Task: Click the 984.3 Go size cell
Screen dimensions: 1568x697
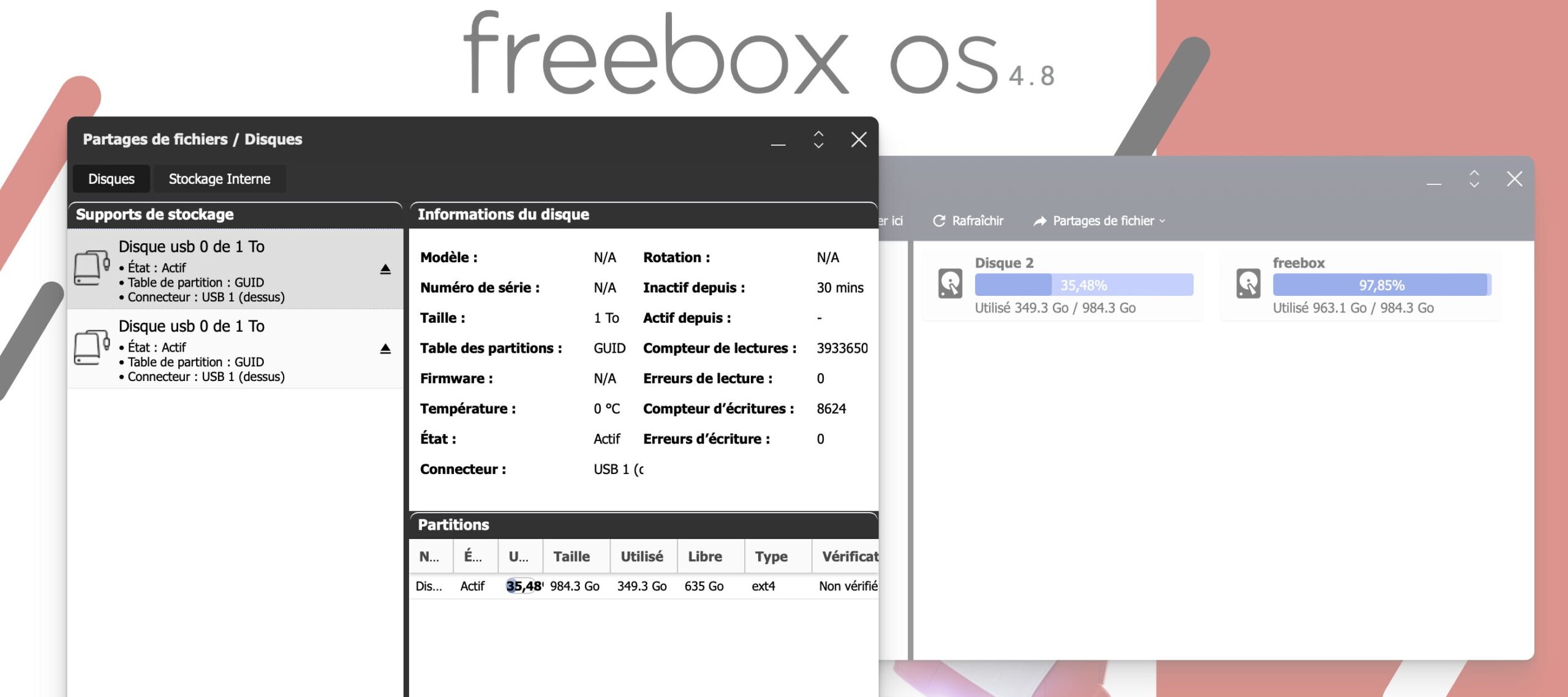Action: pyautogui.click(x=575, y=586)
